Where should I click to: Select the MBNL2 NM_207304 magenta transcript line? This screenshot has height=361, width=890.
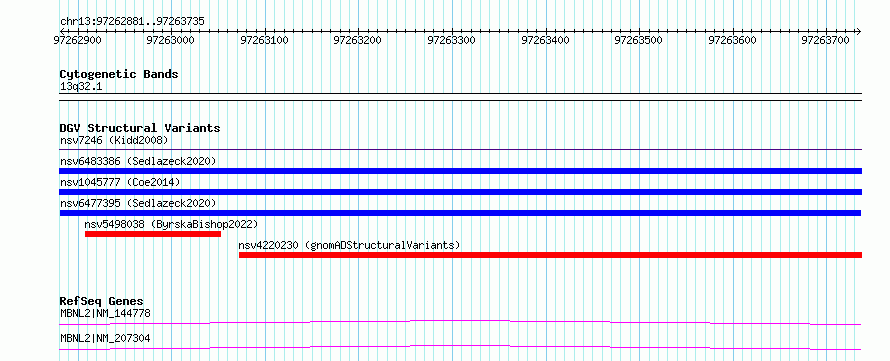pyautogui.click(x=460, y=347)
